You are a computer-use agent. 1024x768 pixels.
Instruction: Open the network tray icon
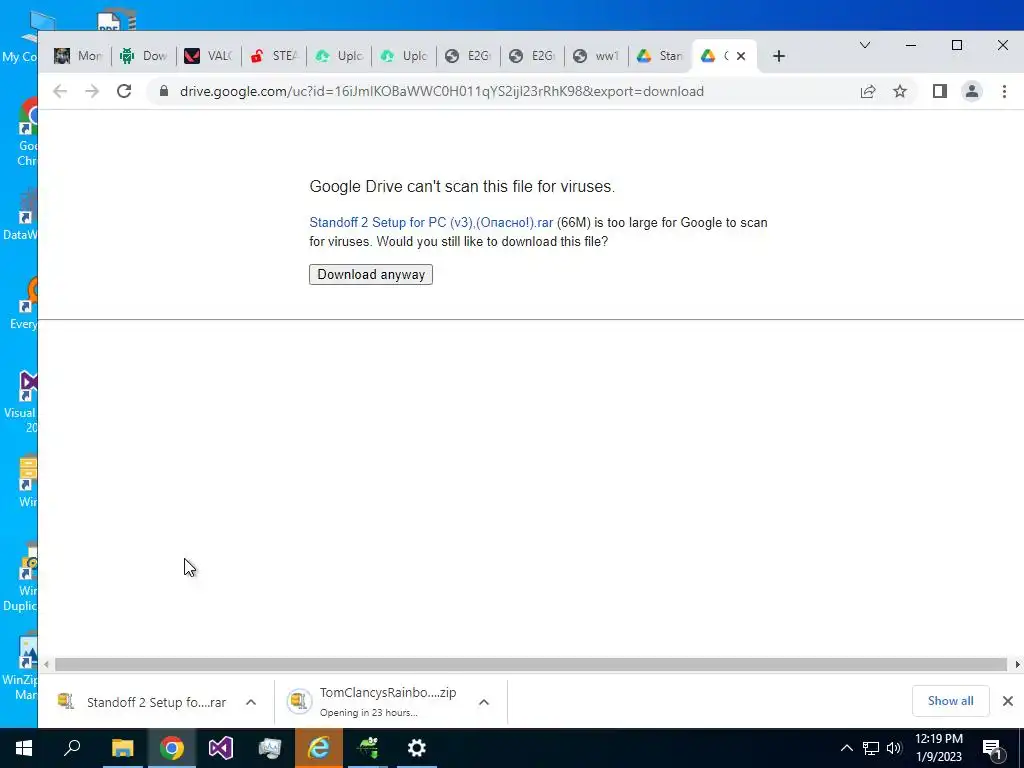871,748
